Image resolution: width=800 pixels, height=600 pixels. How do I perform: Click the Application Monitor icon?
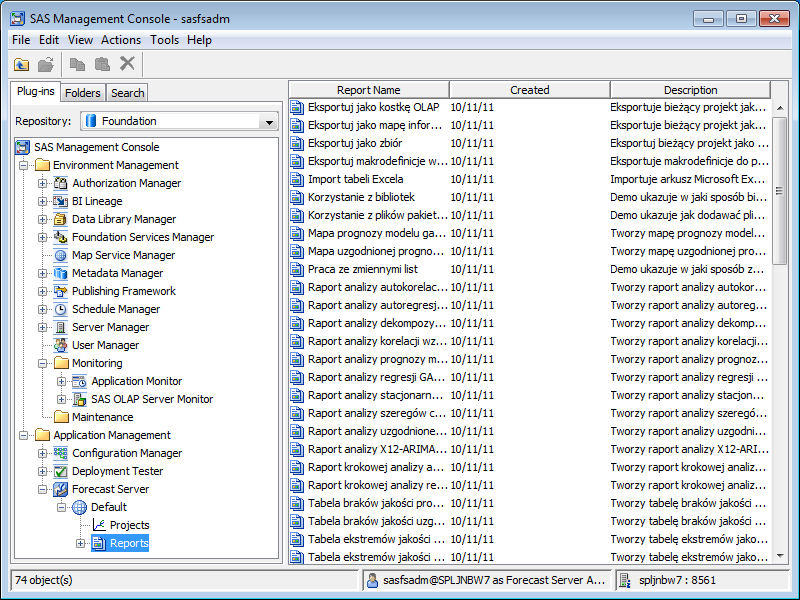[80, 381]
